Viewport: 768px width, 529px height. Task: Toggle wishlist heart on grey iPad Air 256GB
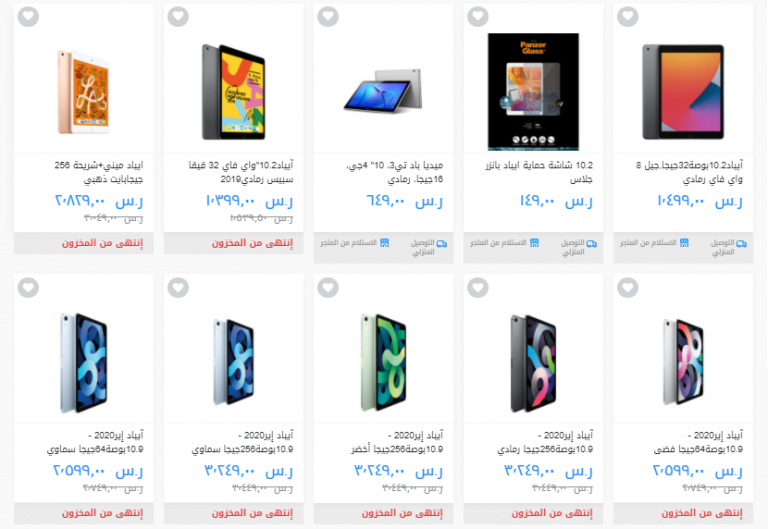pyautogui.click(x=478, y=287)
